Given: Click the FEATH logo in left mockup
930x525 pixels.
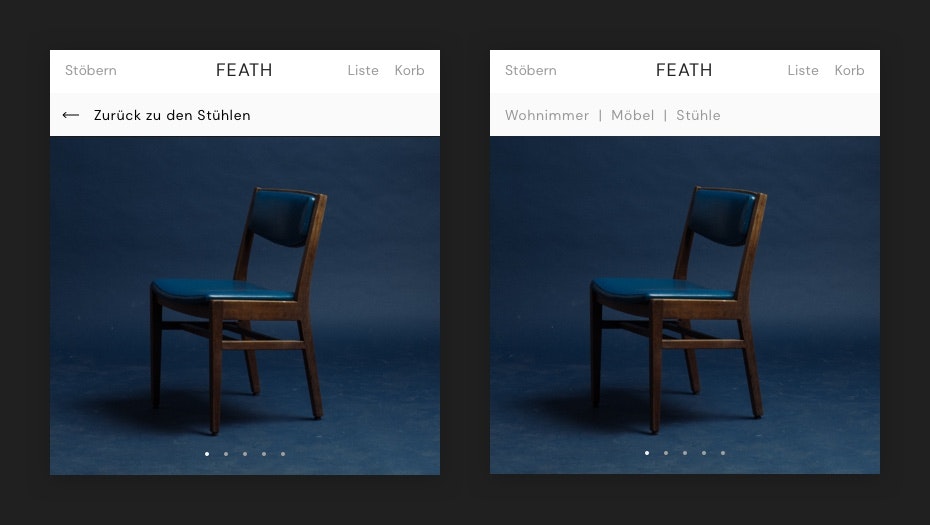Looking at the screenshot, I should [x=244, y=70].
